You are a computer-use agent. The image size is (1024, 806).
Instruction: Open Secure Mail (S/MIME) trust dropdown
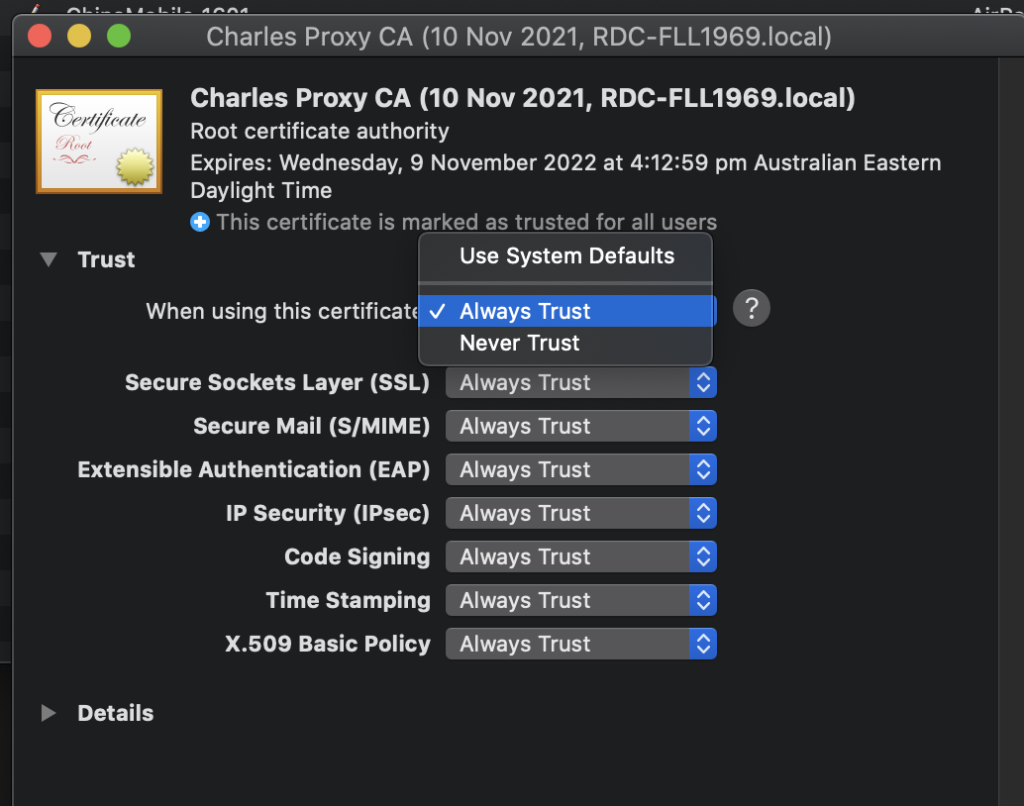(x=581, y=426)
